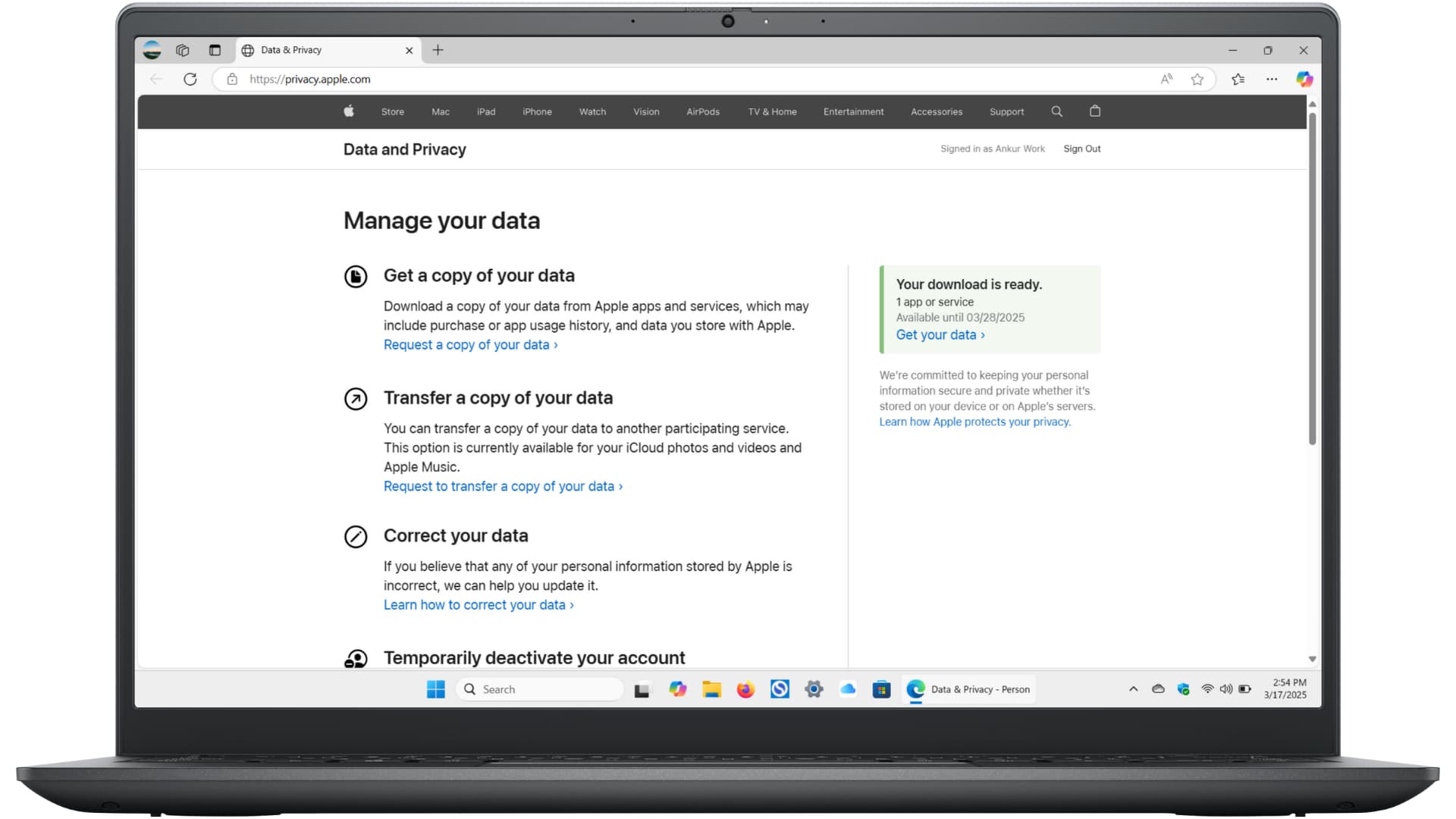Open the Windows Security tray icon

(1183, 689)
